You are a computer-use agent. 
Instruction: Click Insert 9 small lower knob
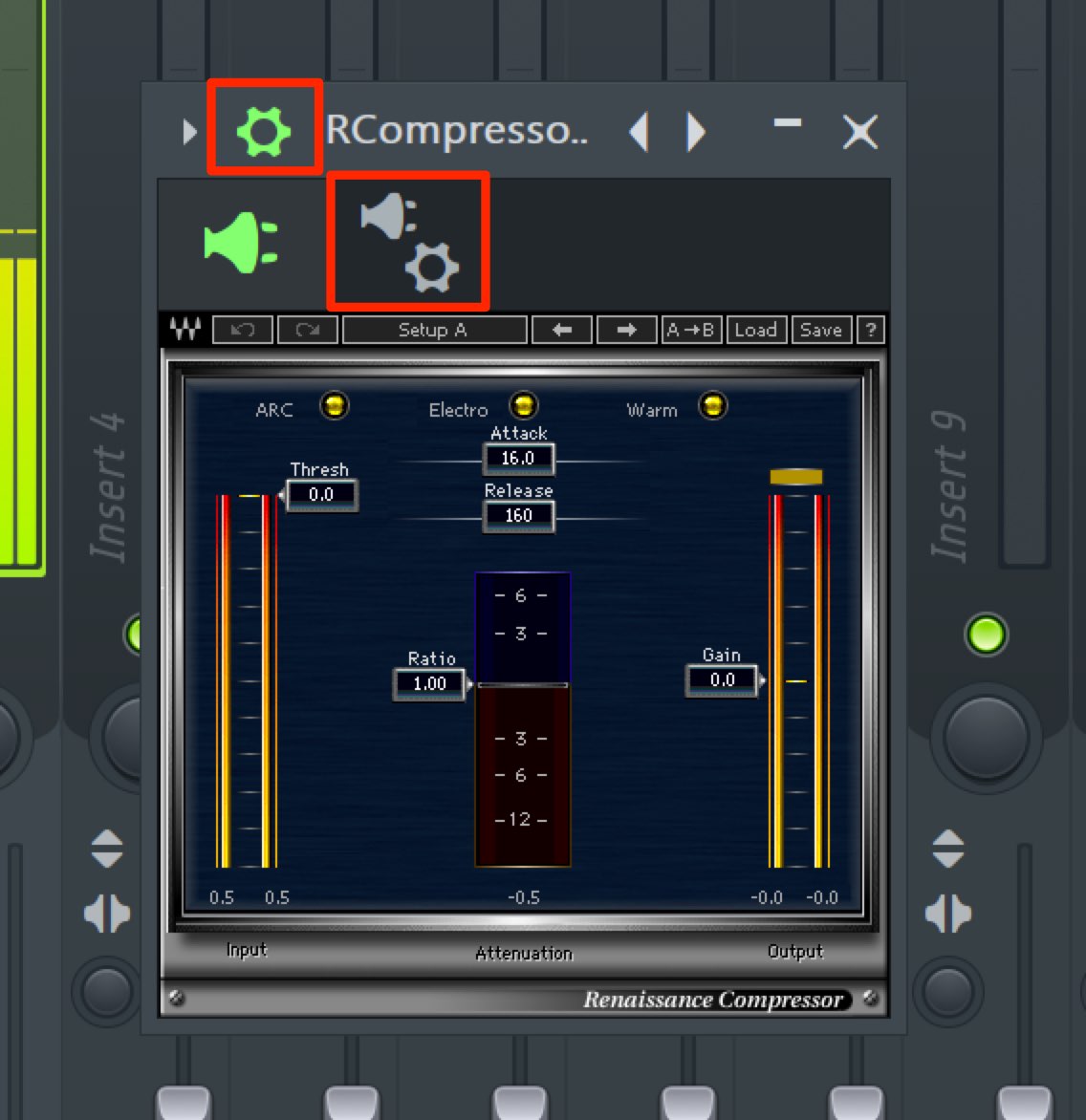point(948,991)
